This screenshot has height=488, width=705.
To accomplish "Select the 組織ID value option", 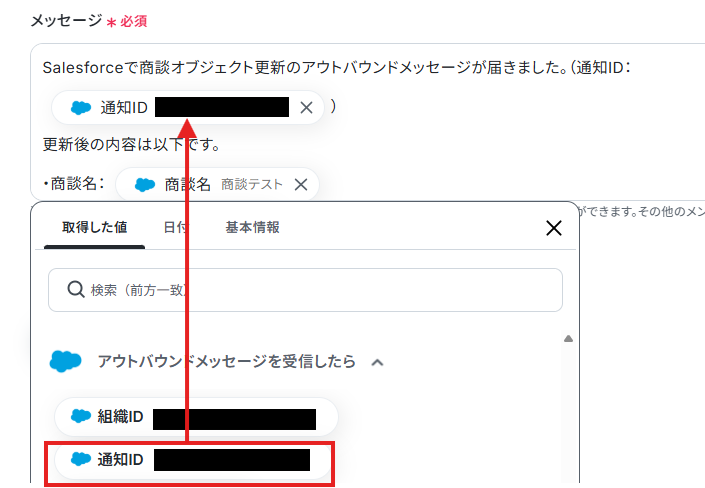I will tap(196, 416).
